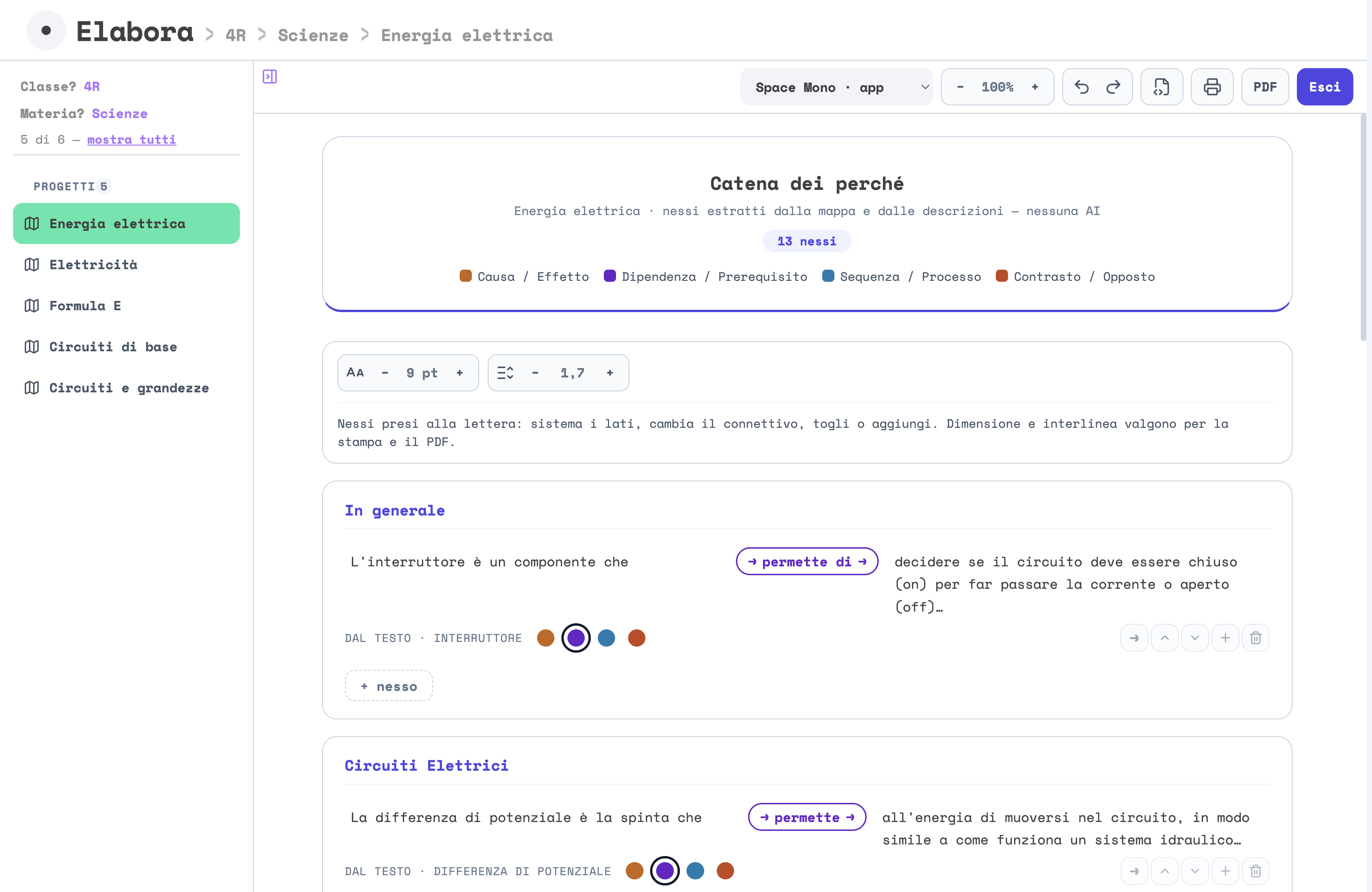Click the AA font size icon
The width and height of the screenshot is (1372, 892).
click(355, 373)
